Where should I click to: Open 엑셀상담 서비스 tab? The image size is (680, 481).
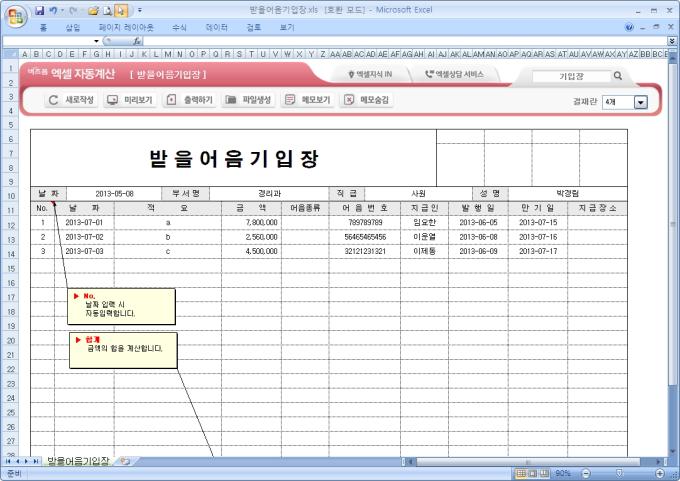454,75
